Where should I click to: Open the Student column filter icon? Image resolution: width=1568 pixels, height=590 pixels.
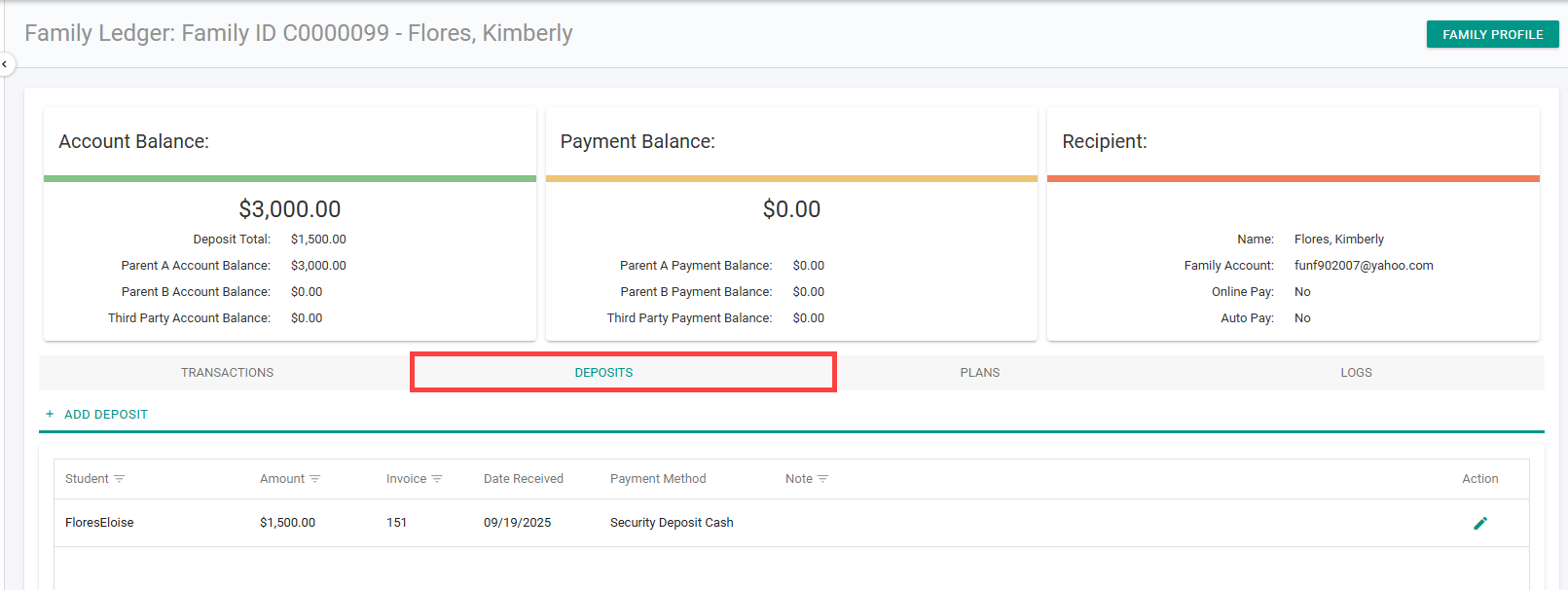tap(120, 479)
